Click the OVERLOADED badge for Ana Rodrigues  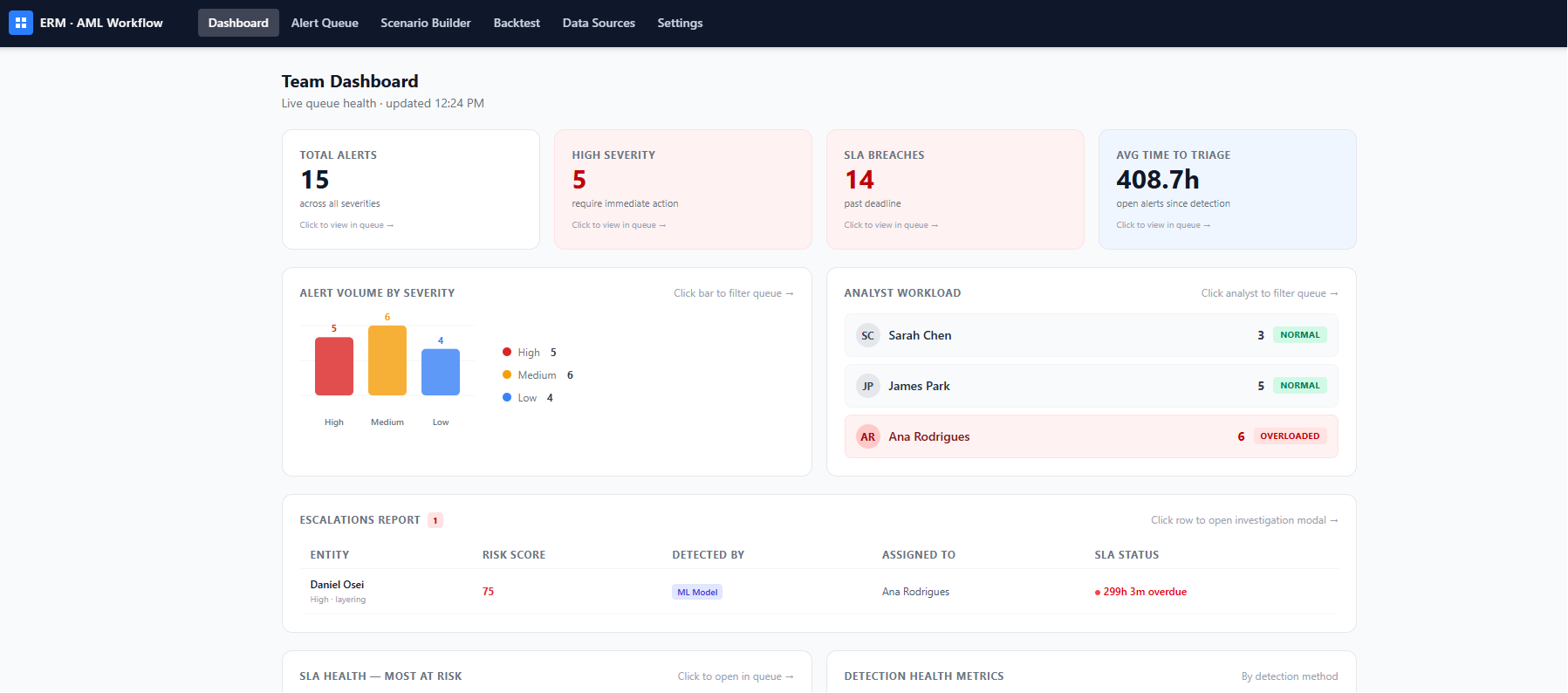pos(1290,436)
